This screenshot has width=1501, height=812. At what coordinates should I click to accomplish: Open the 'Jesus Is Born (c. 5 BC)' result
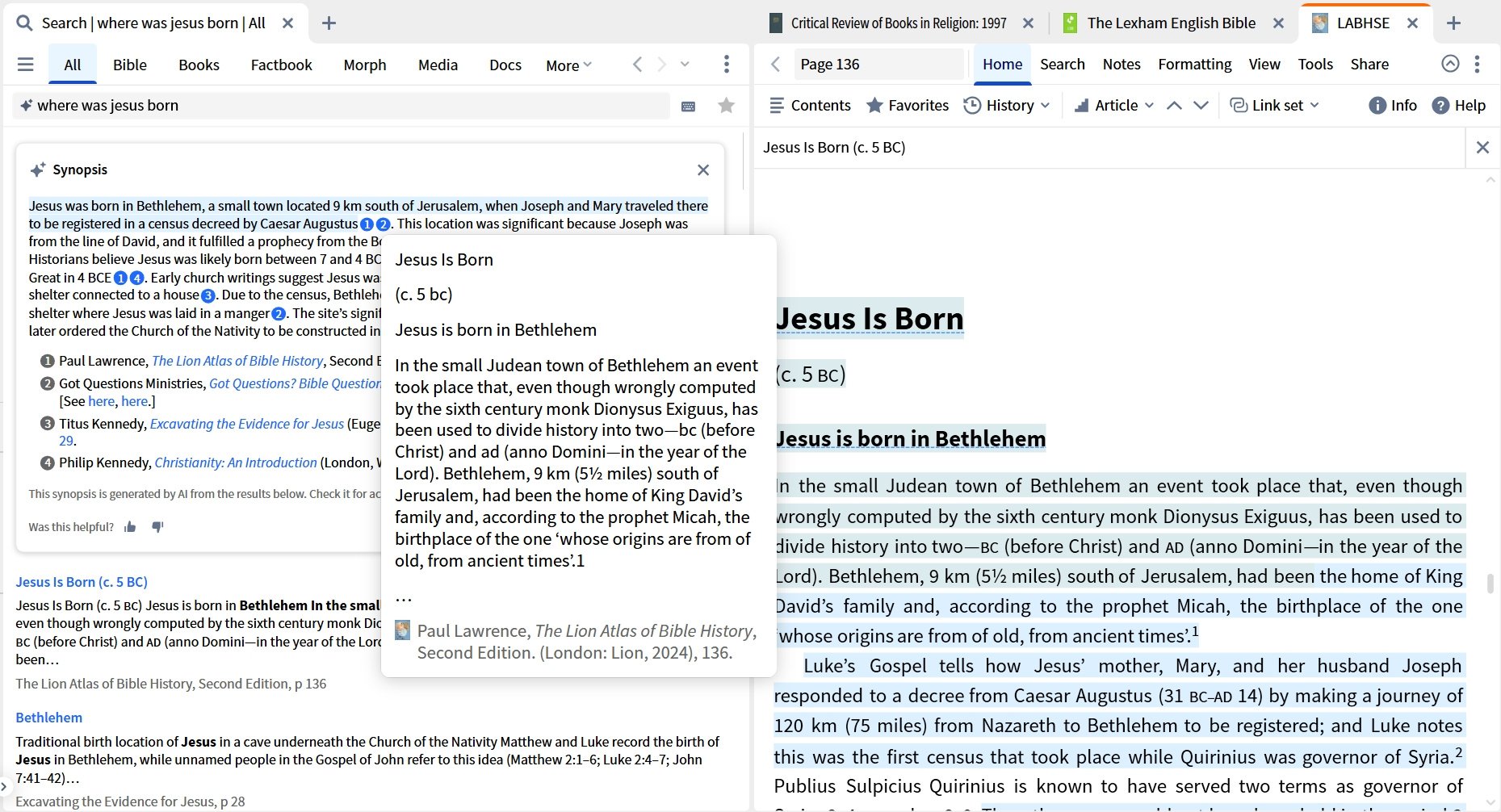82,582
